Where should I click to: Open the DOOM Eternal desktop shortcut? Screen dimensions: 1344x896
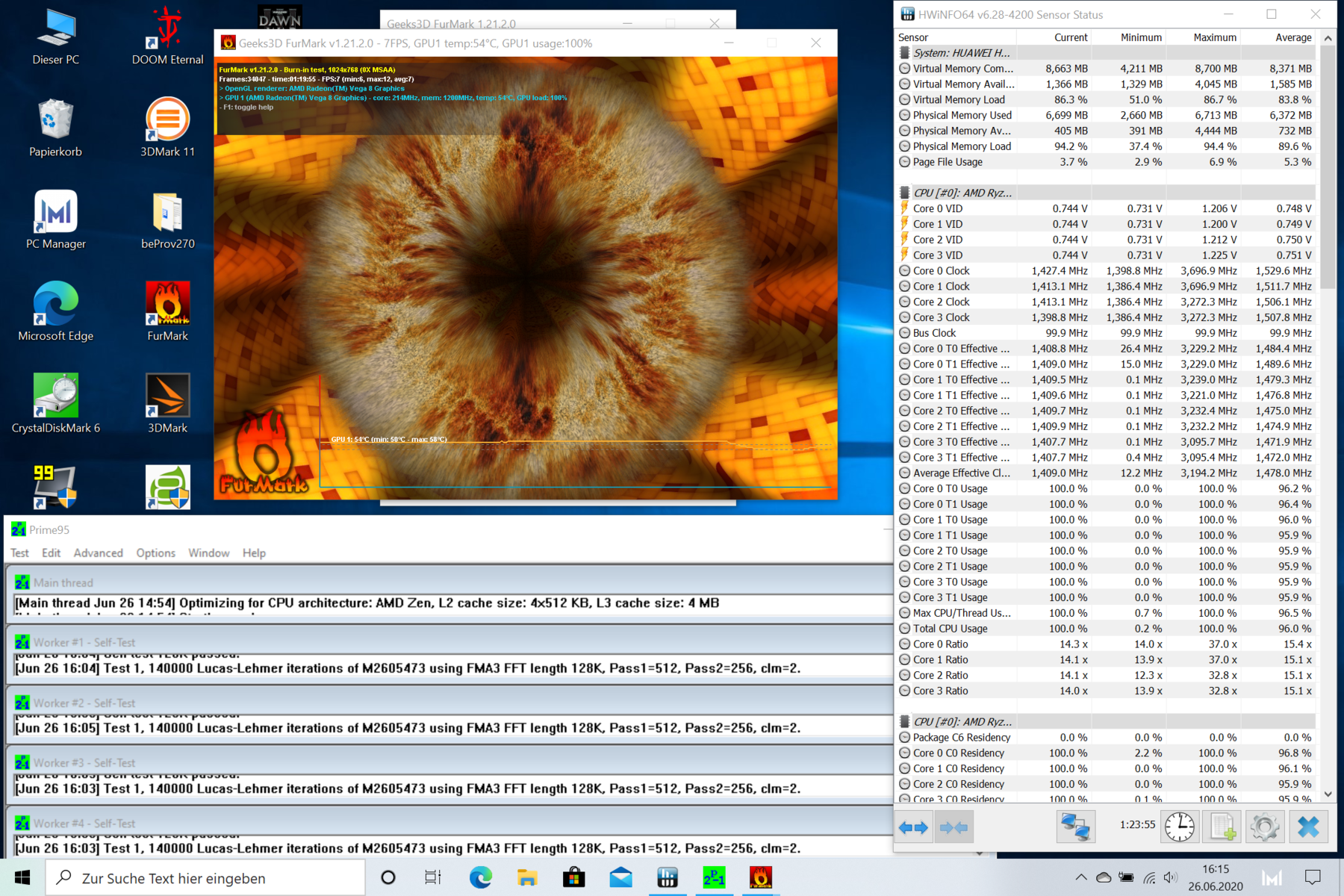pyautogui.click(x=167, y=36)
